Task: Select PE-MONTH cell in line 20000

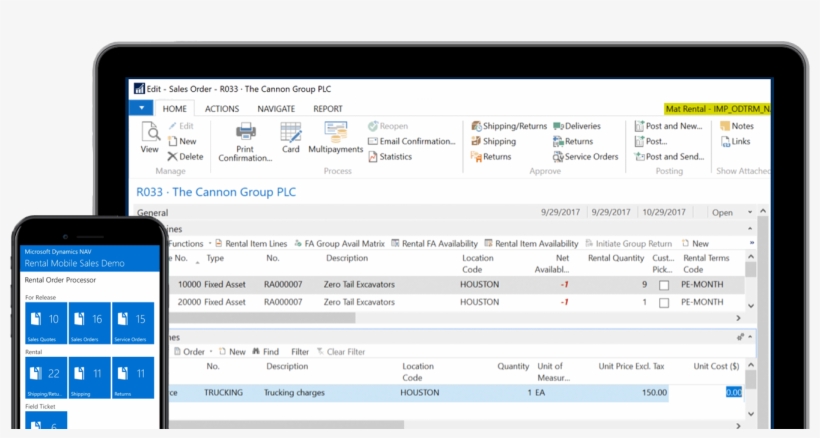Action: tap(702, 302)
